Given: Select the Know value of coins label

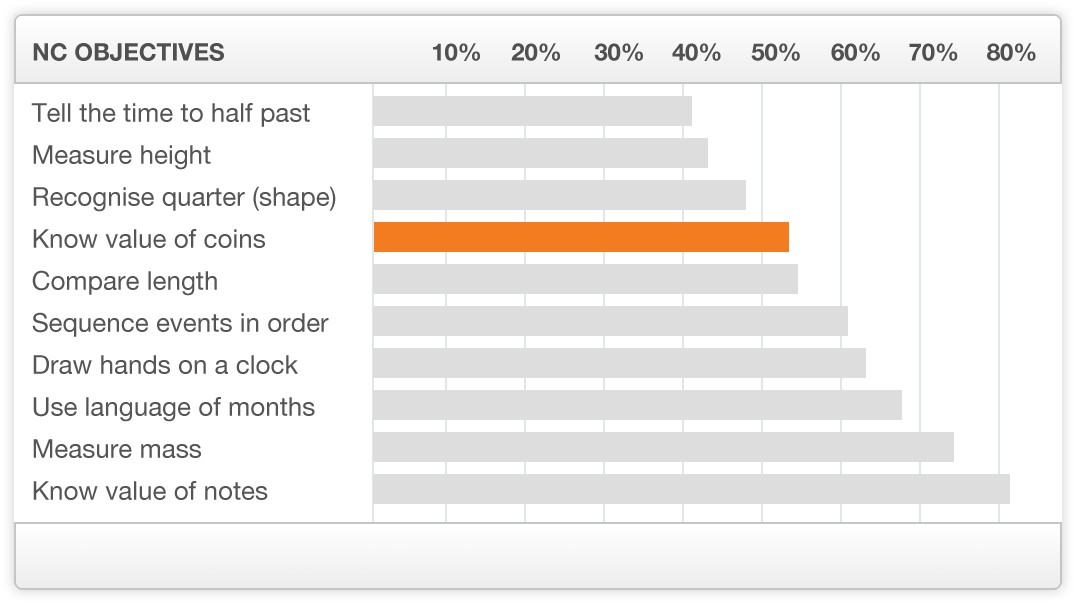Looking at the screenshot, I should coord(149,239).
